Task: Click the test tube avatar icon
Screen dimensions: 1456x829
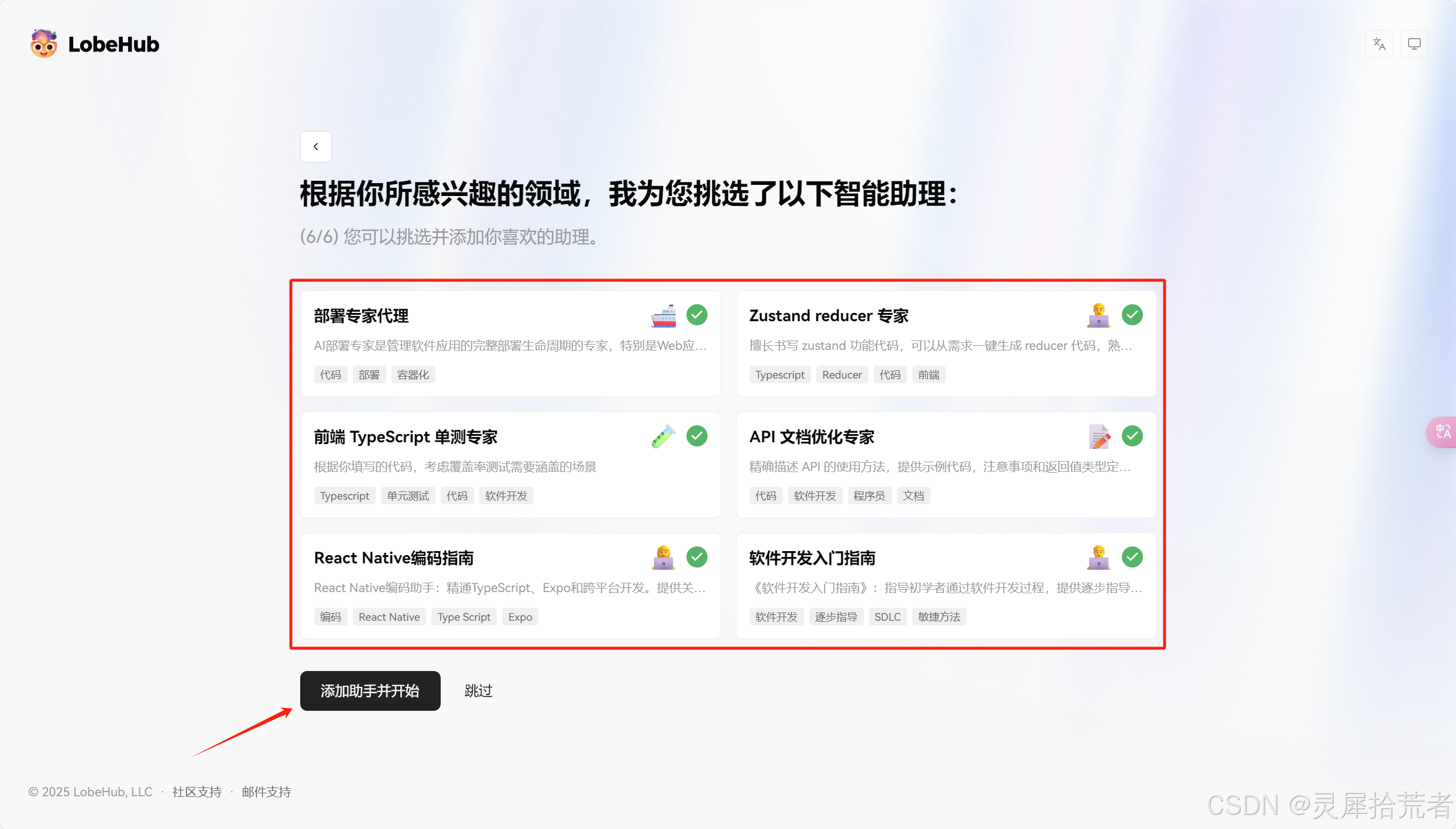Action: [663, 436]
